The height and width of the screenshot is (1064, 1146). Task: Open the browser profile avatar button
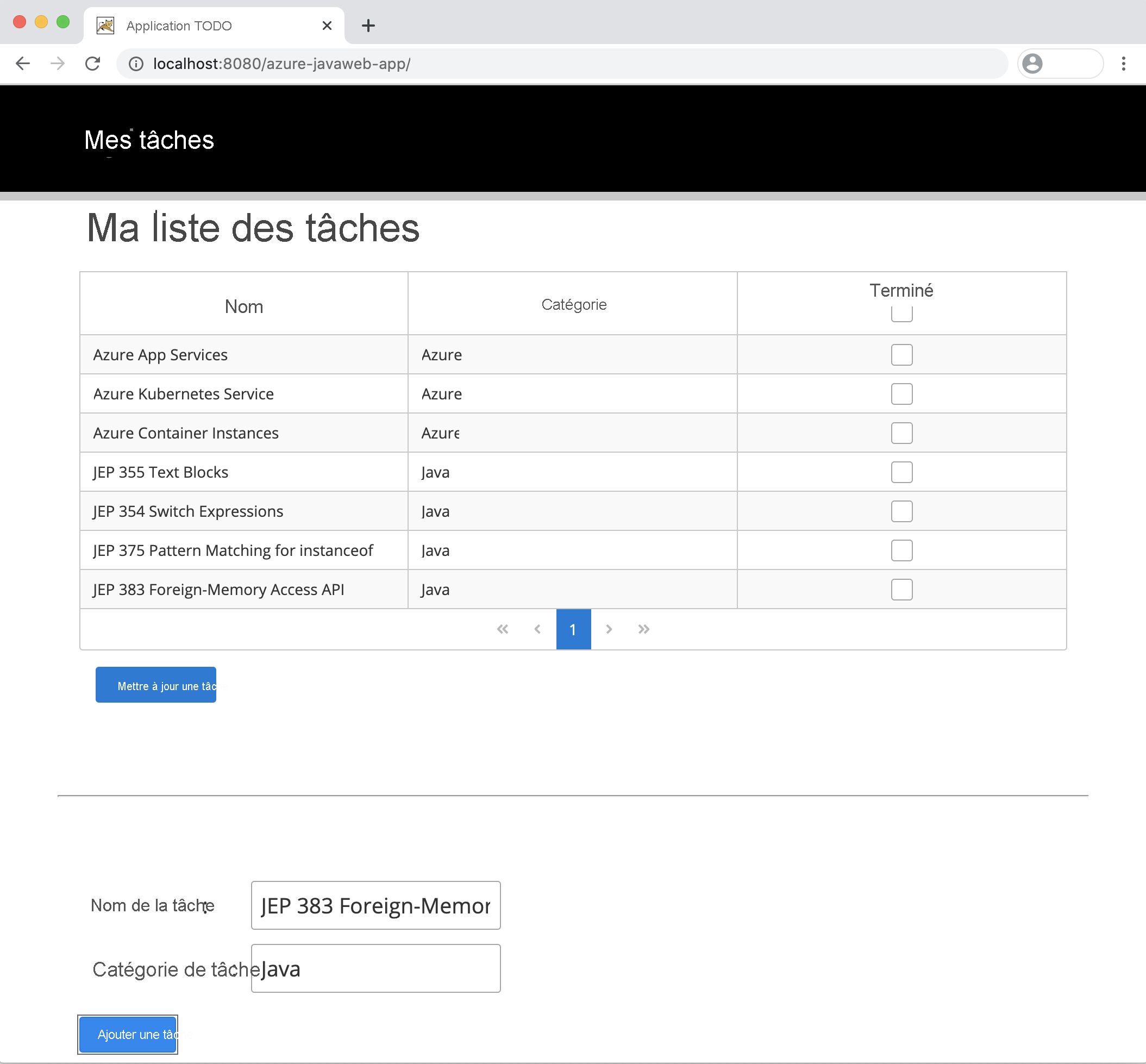tap(1032, 64)
